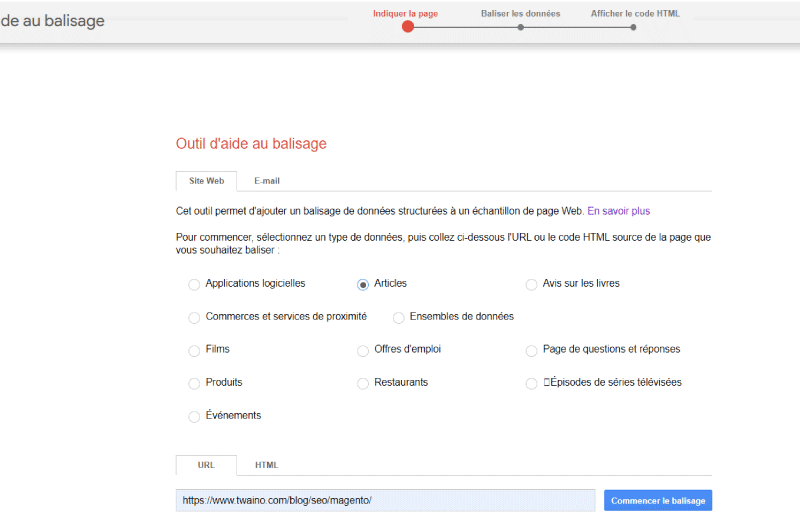Screen dimensions: 800x530
Task: Switch to the Site Web tab
Action: pyautogui.click(x=206, y=181)
